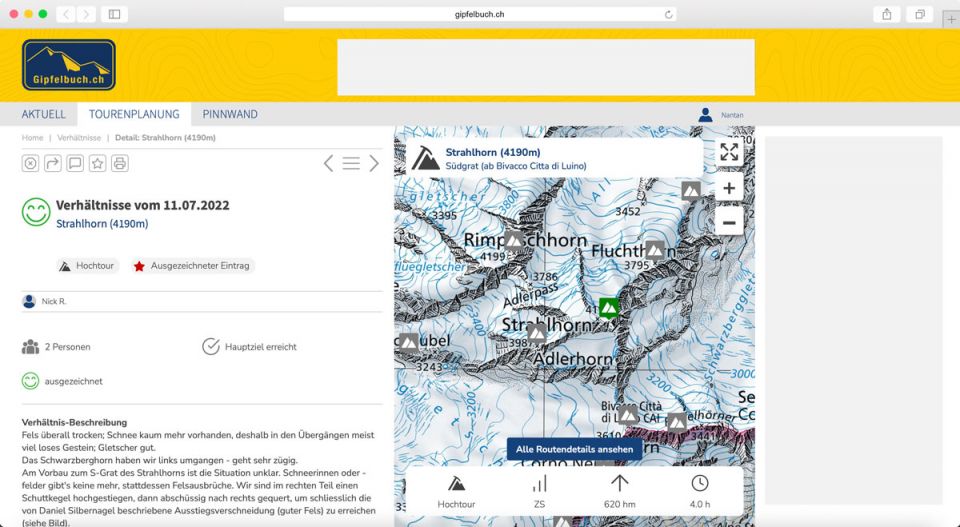Go to the next entry
Viewport: 960px width, 527px height.
coord(374,163)
